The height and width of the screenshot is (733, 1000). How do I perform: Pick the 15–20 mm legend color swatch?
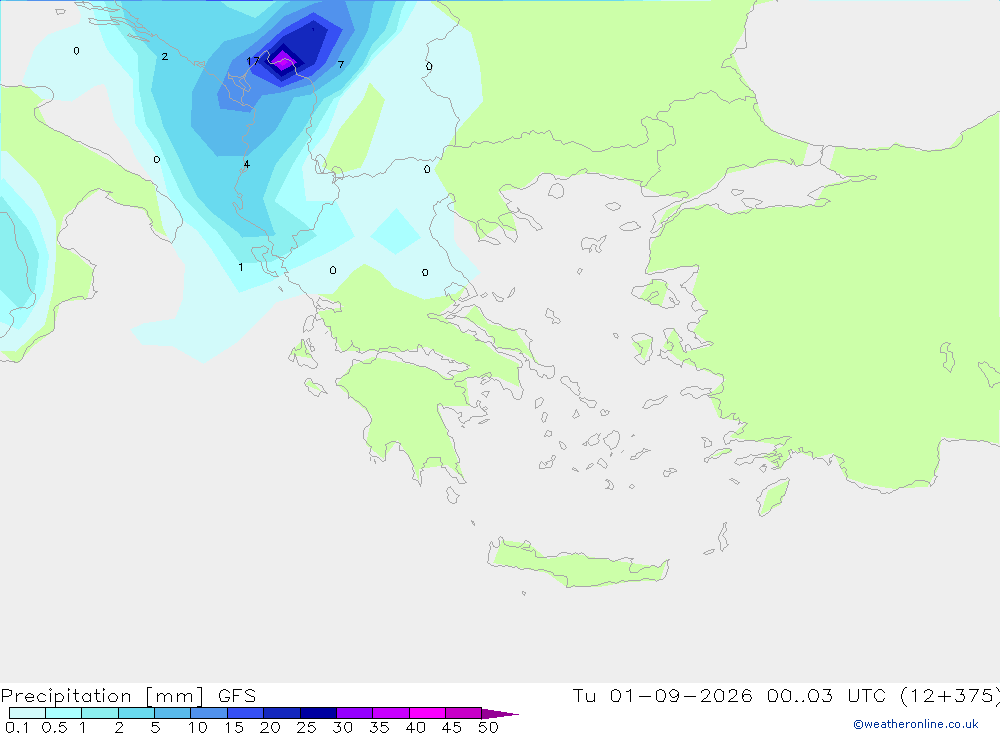[246, 713]
